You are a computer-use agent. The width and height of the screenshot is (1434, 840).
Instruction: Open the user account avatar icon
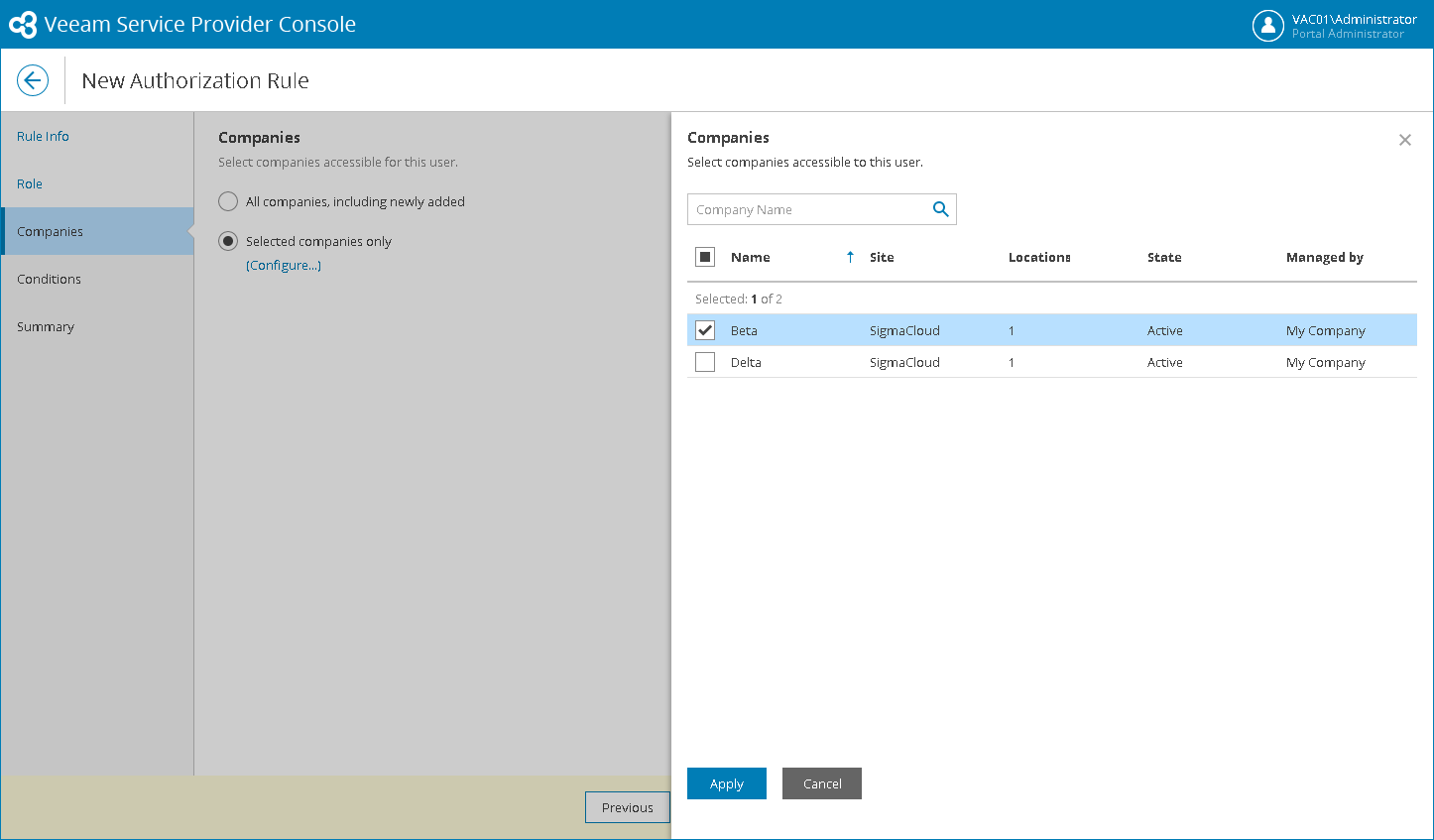point(1267,26)
